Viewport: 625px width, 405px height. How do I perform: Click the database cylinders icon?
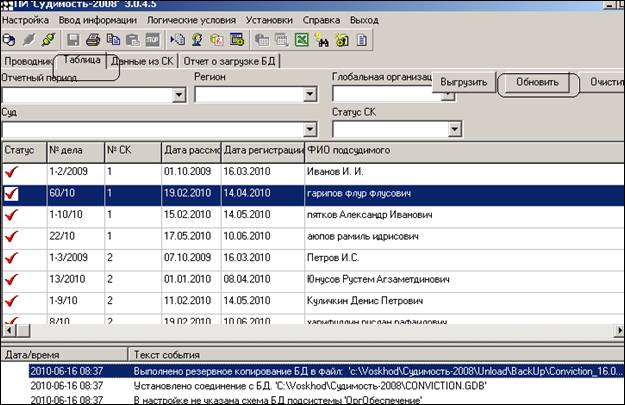[x=9, y=40]
